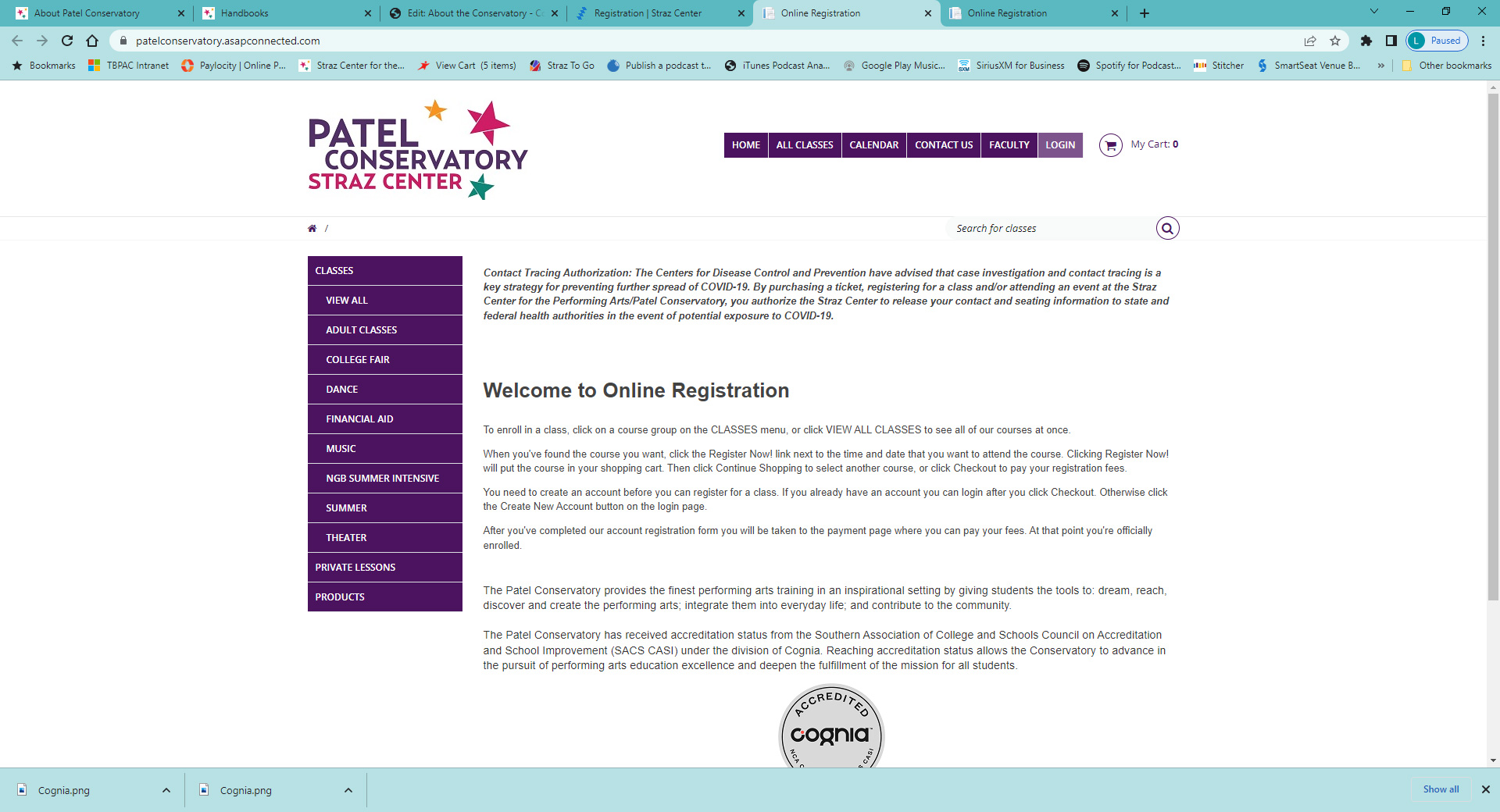The width and height of the screenshot is (1500, 812).
Task: Expand the bookmarks overflow chevron
Action: pyautogui.click(x=1381, y=66)
